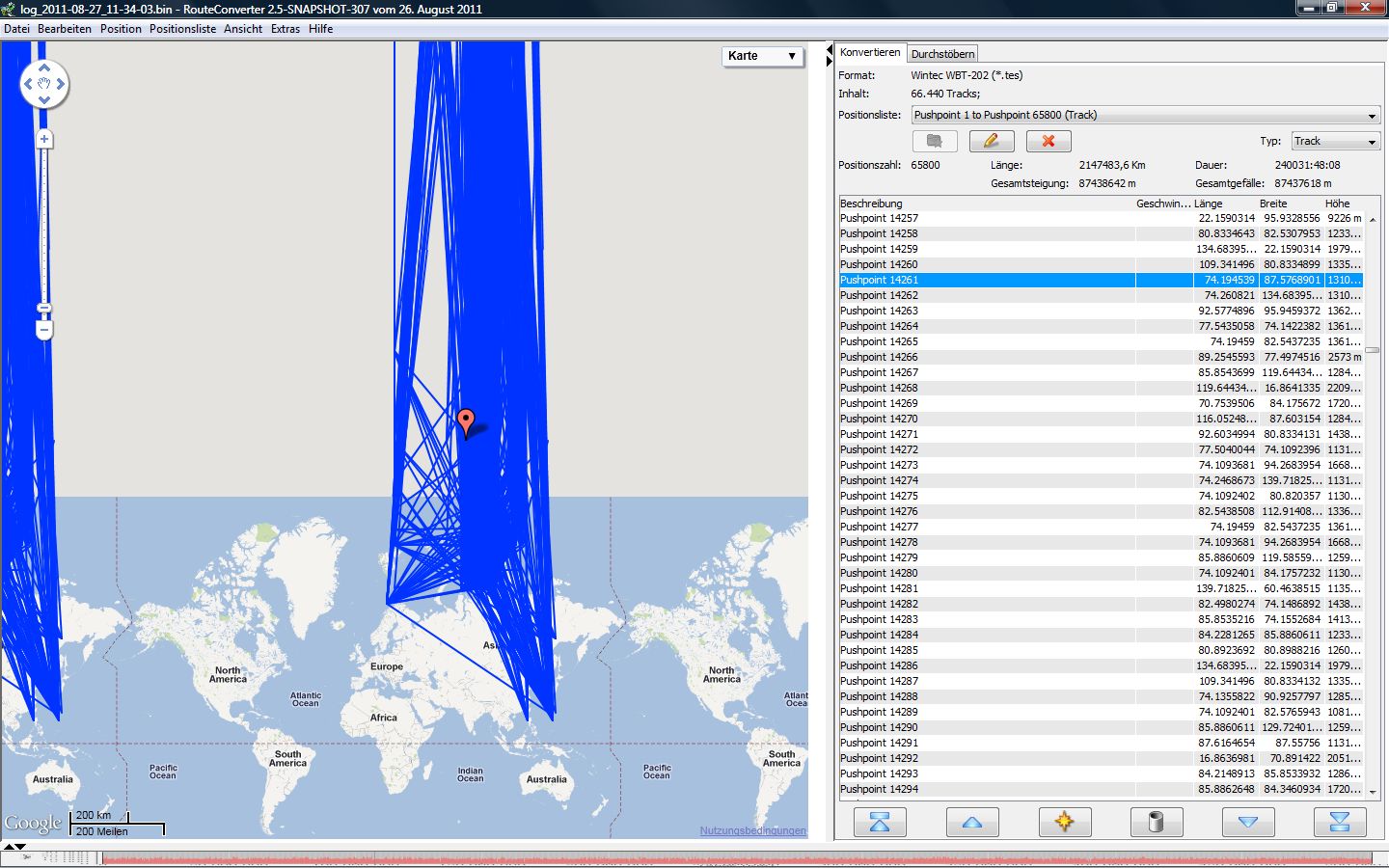
Task: Click the map zoom slider handle
Action: point(44,309)
